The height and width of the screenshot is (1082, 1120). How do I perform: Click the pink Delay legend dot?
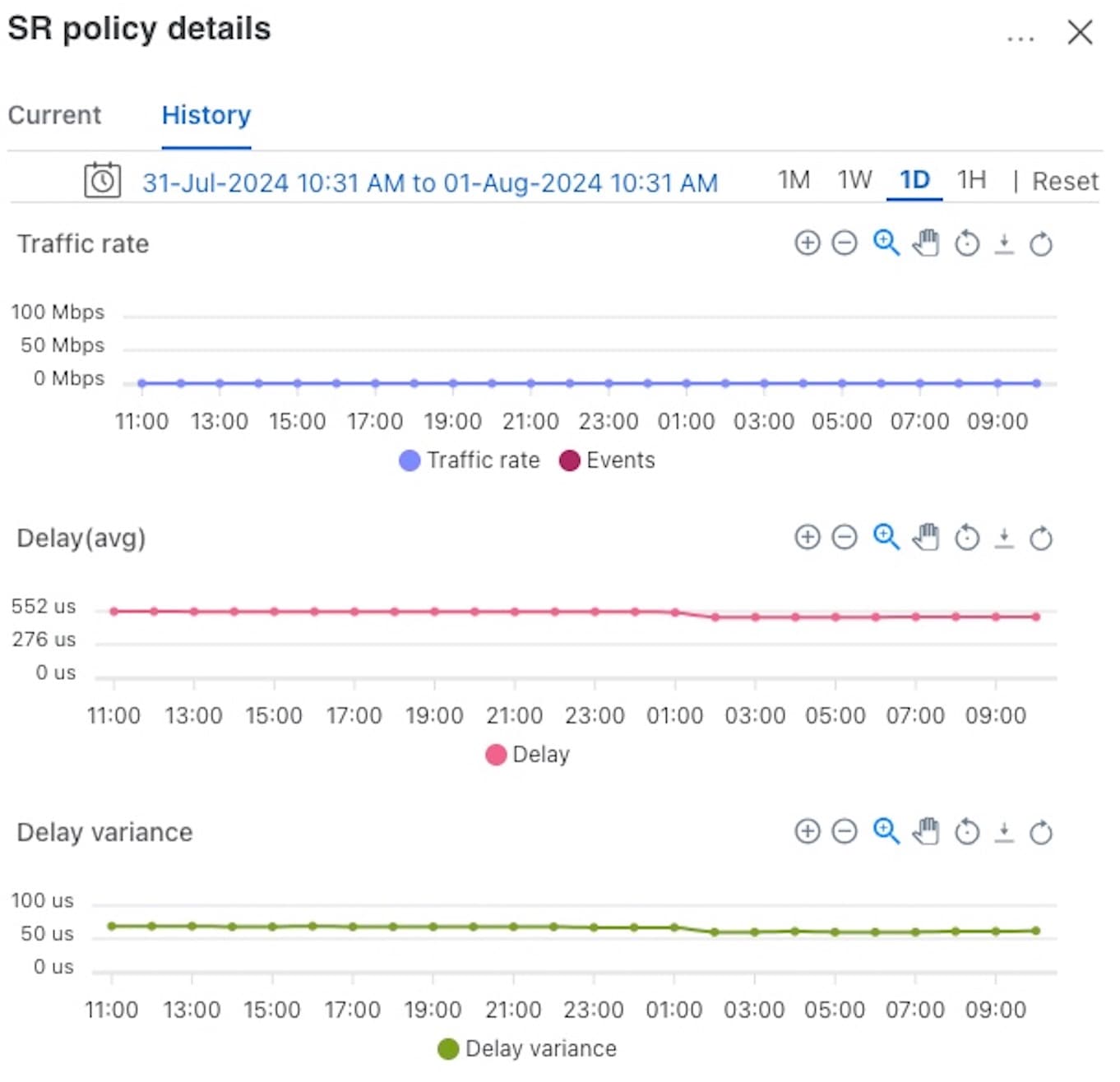point(496,755)
